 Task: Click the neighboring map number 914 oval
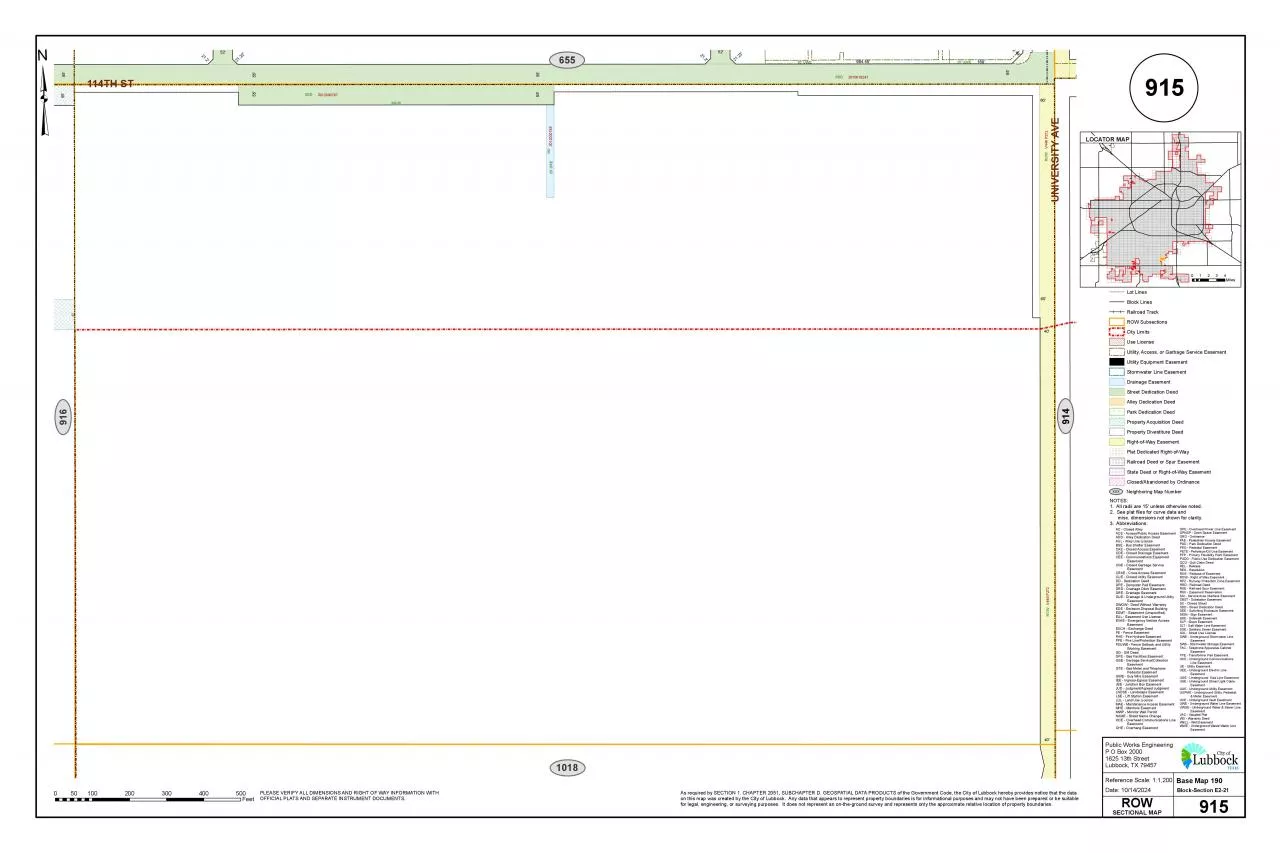point(1065,414)
